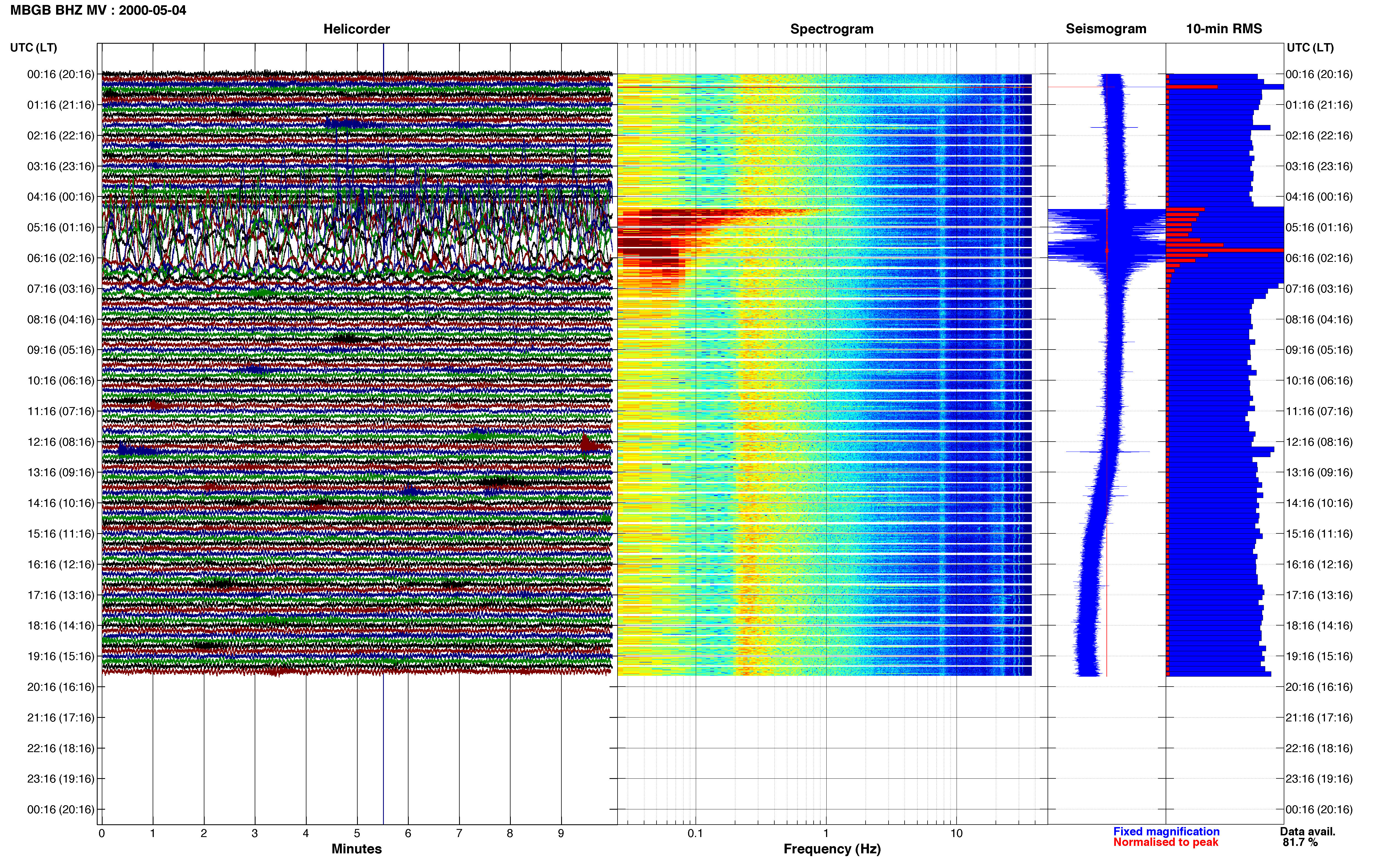Click the 'Seismogram' panel heading
Image resolution: width=1388 pixels, height=868 pixels.
point(1106,29)
